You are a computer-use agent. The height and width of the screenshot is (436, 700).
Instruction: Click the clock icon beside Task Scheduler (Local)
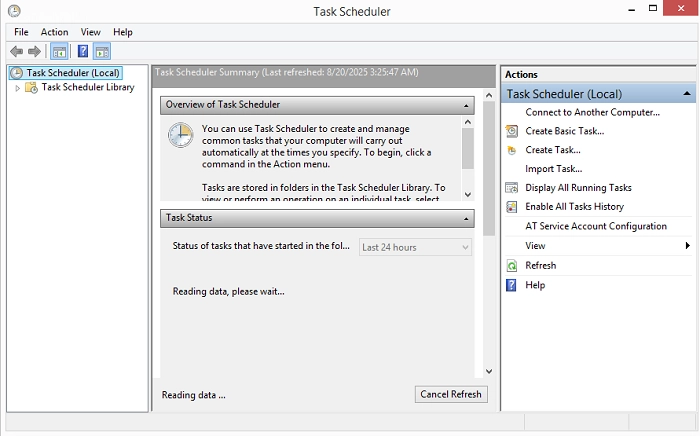pyautogui.click(x=17, y=73)
